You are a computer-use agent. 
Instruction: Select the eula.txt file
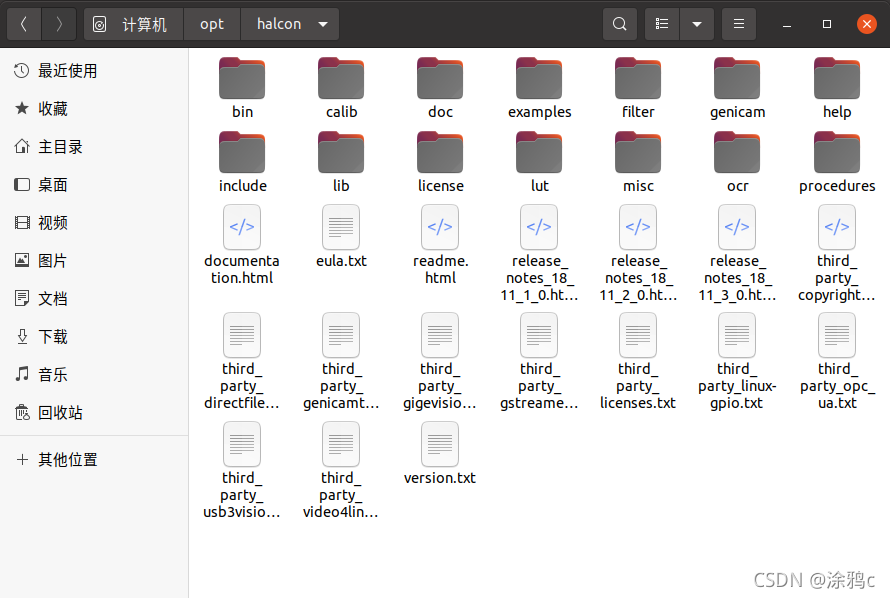(340, 227)
